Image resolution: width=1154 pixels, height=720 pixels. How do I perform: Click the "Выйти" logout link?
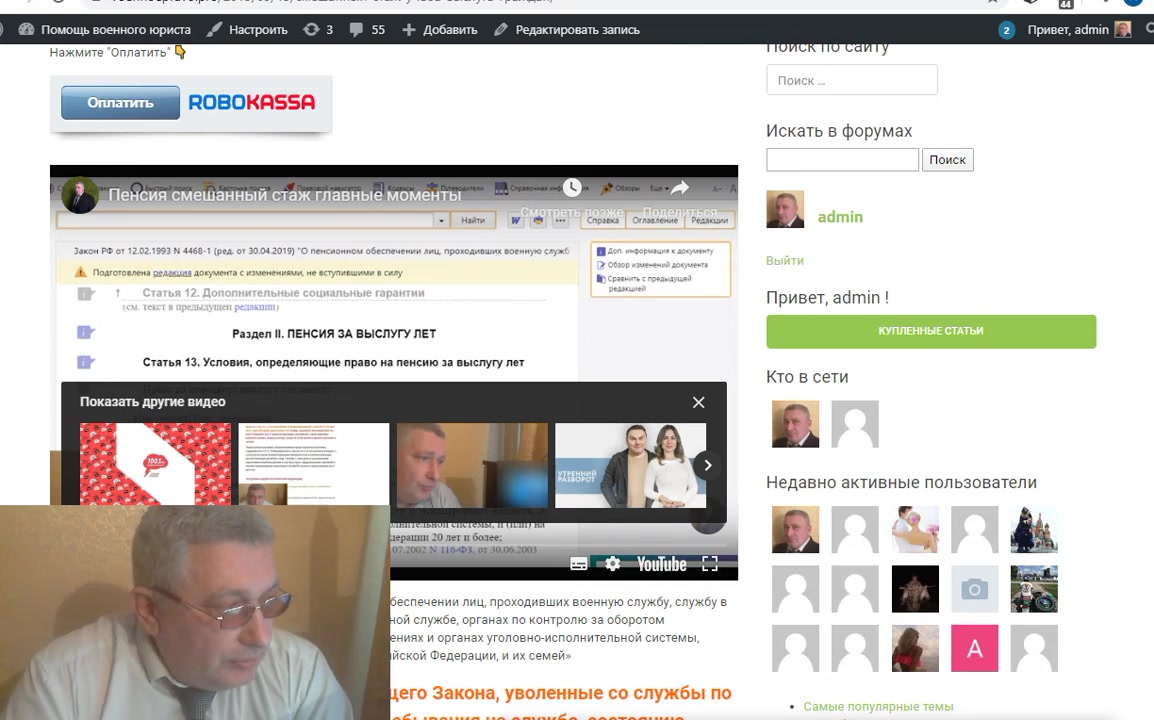785,261
